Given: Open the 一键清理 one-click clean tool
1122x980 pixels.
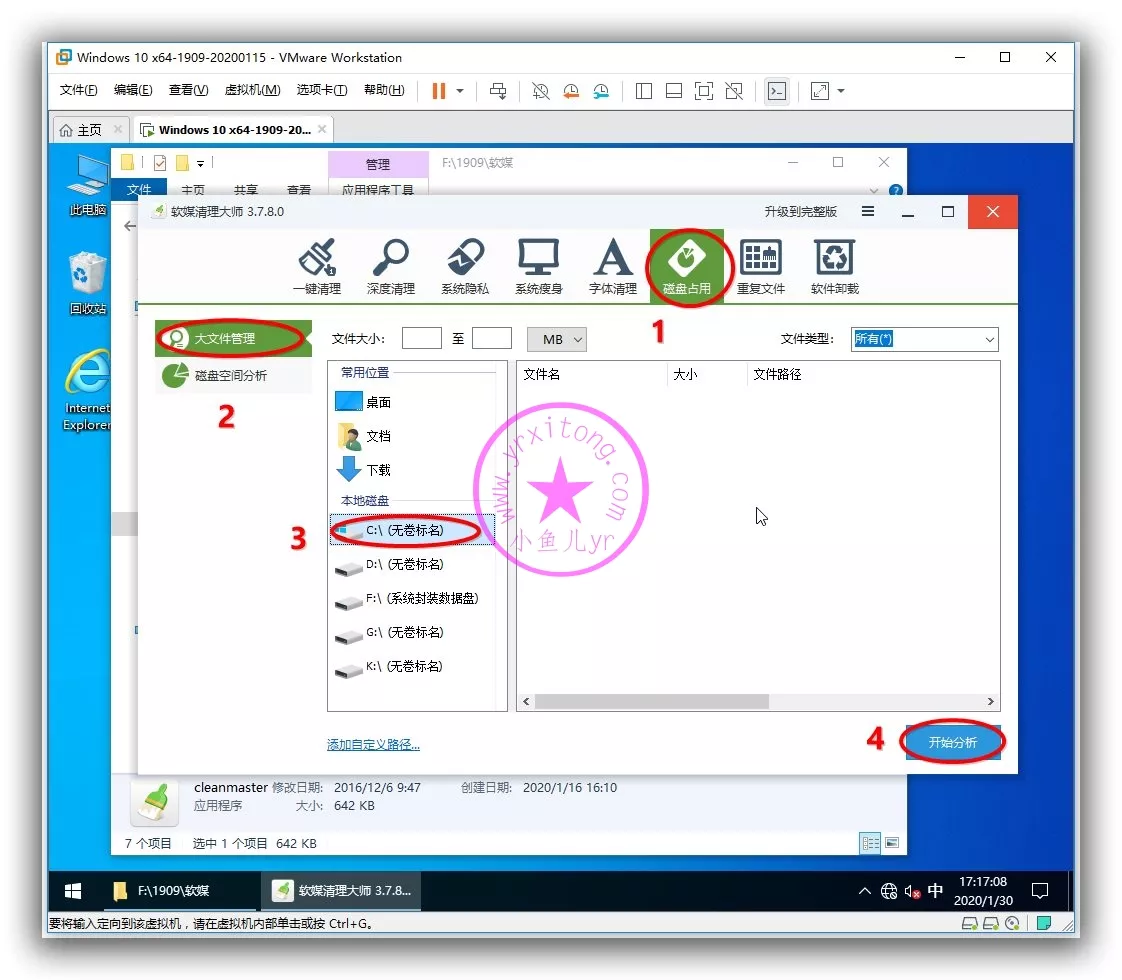Looking at the screenshot, I should click(x=317, y=266).
